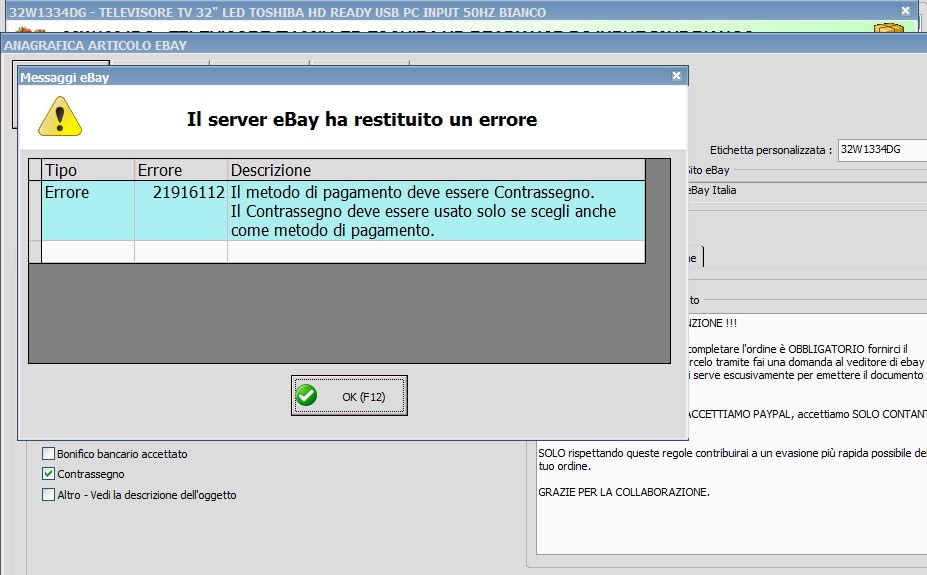The width and height of the screenshot is (927, 575).
Task: Close the Messaggi eBay dialog
Action: pos(676,76)
